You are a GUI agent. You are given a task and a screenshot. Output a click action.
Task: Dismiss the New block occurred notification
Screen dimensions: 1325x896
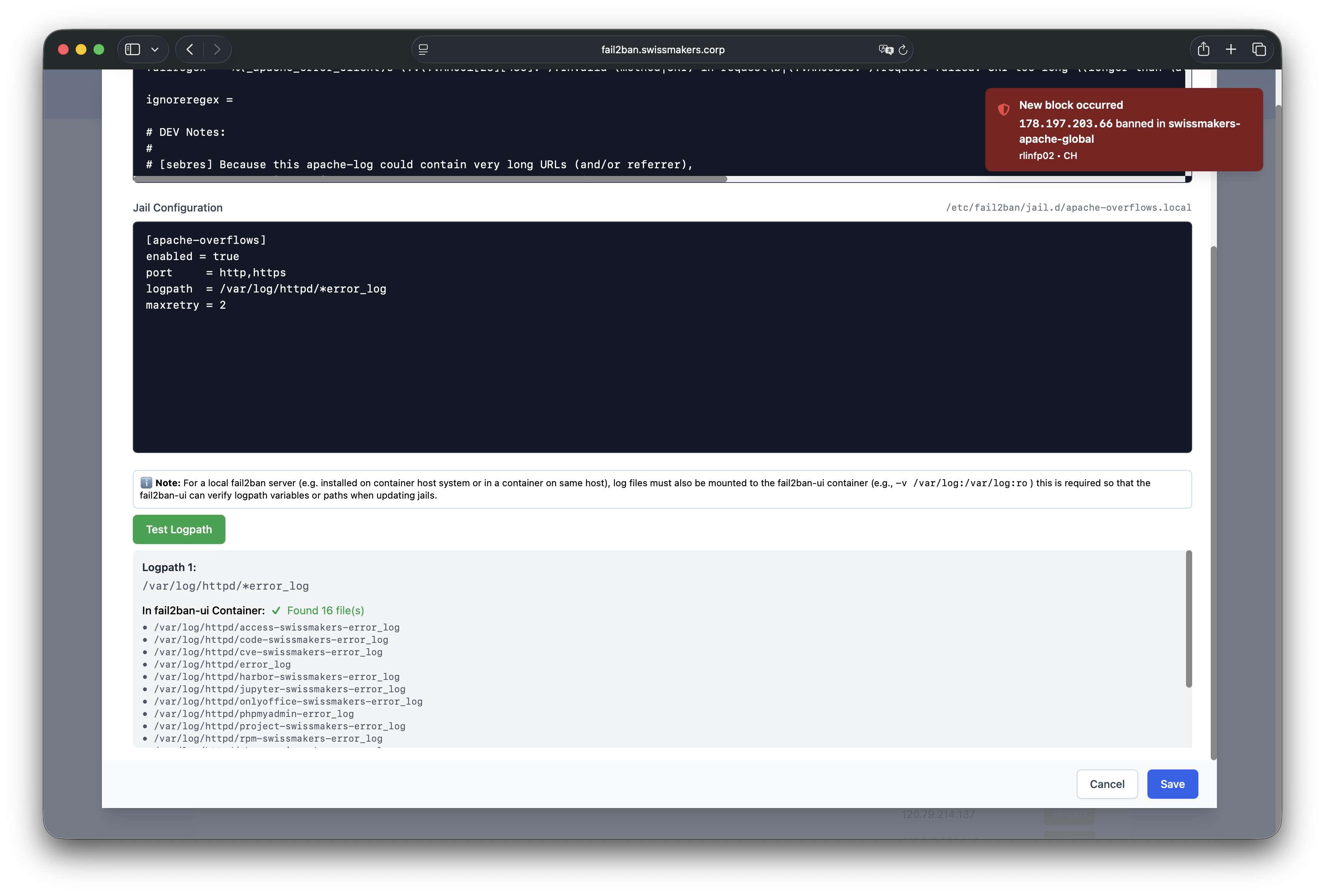[1124, 129]
